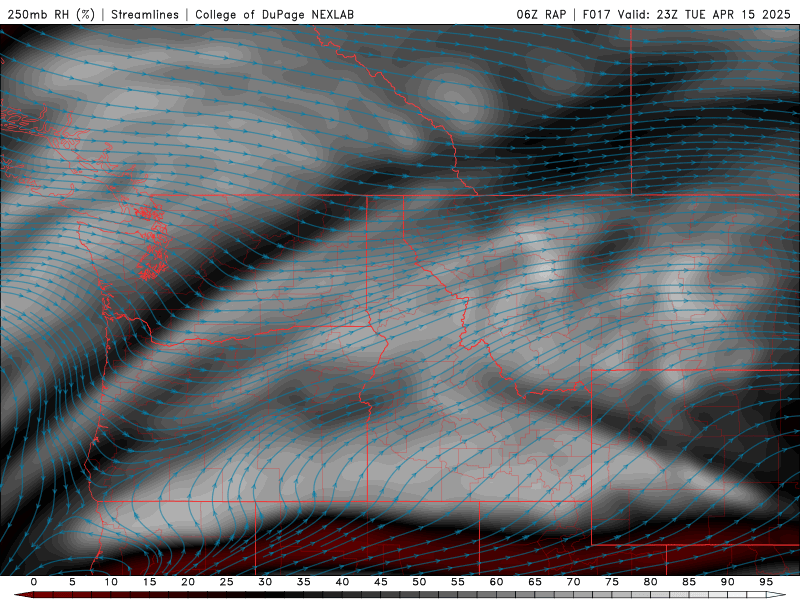Screen dimensions: 800x600
Task: Click the colorbar label "0"
Action: tap(34, 582)
